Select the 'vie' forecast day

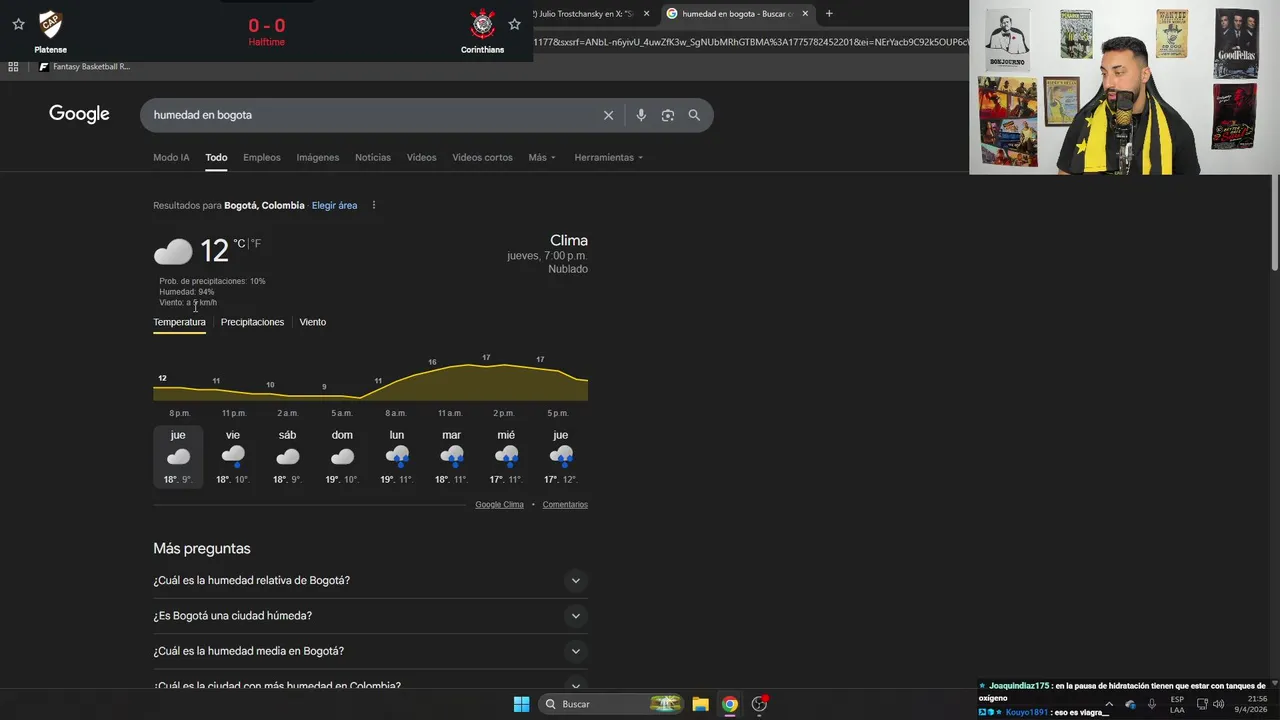(233, 457)
